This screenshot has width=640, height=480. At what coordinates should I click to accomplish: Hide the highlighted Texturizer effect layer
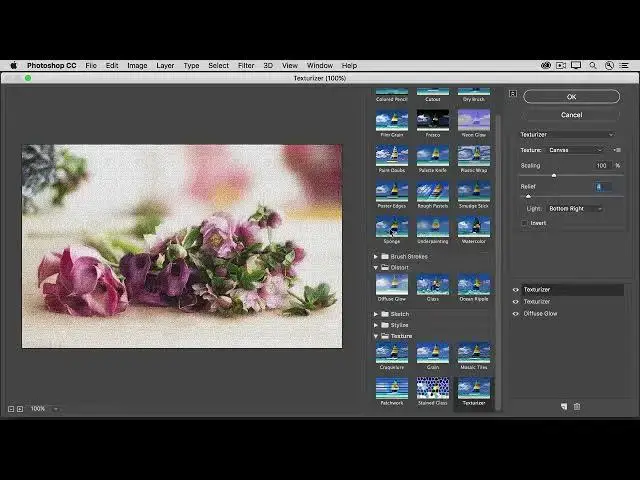(x=516, y=290)
